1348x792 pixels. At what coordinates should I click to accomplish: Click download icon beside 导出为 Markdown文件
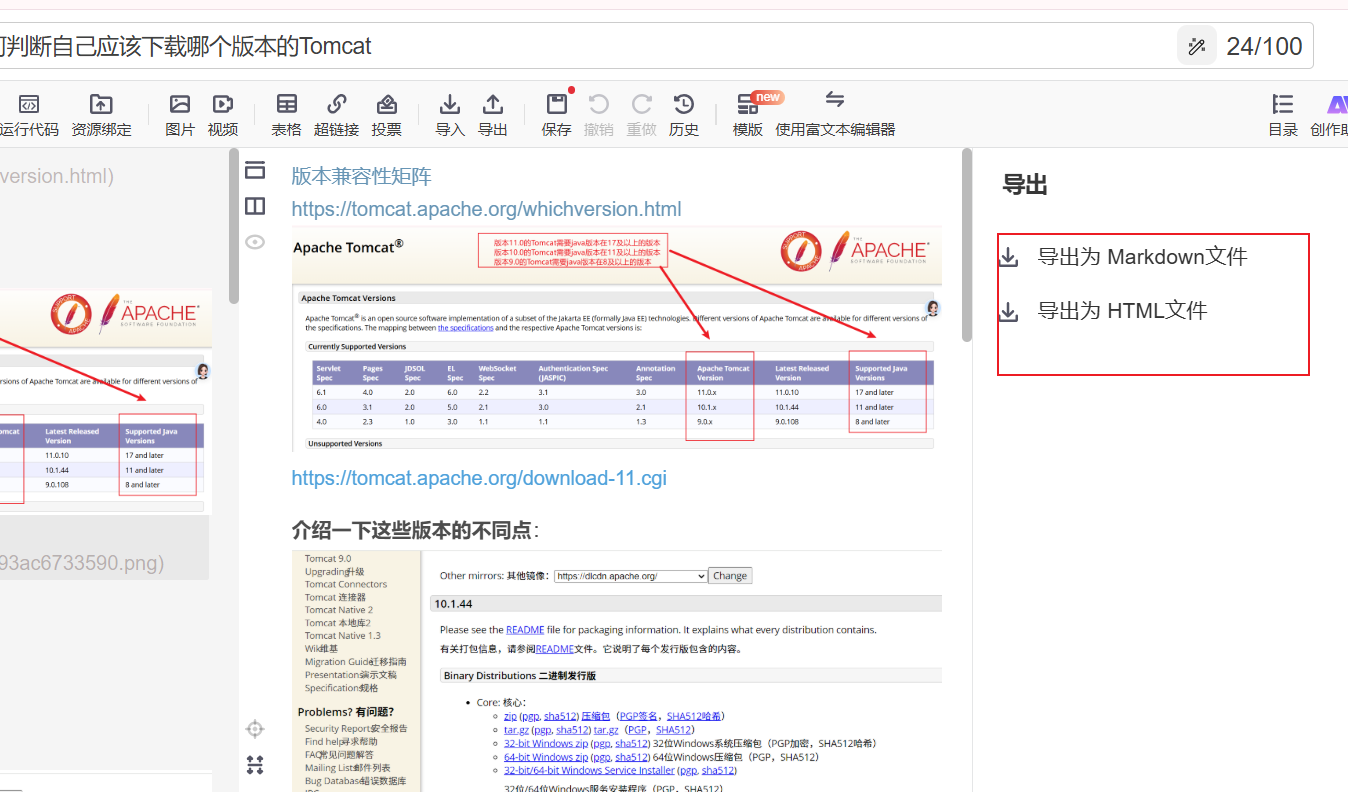coord(1010,258)
